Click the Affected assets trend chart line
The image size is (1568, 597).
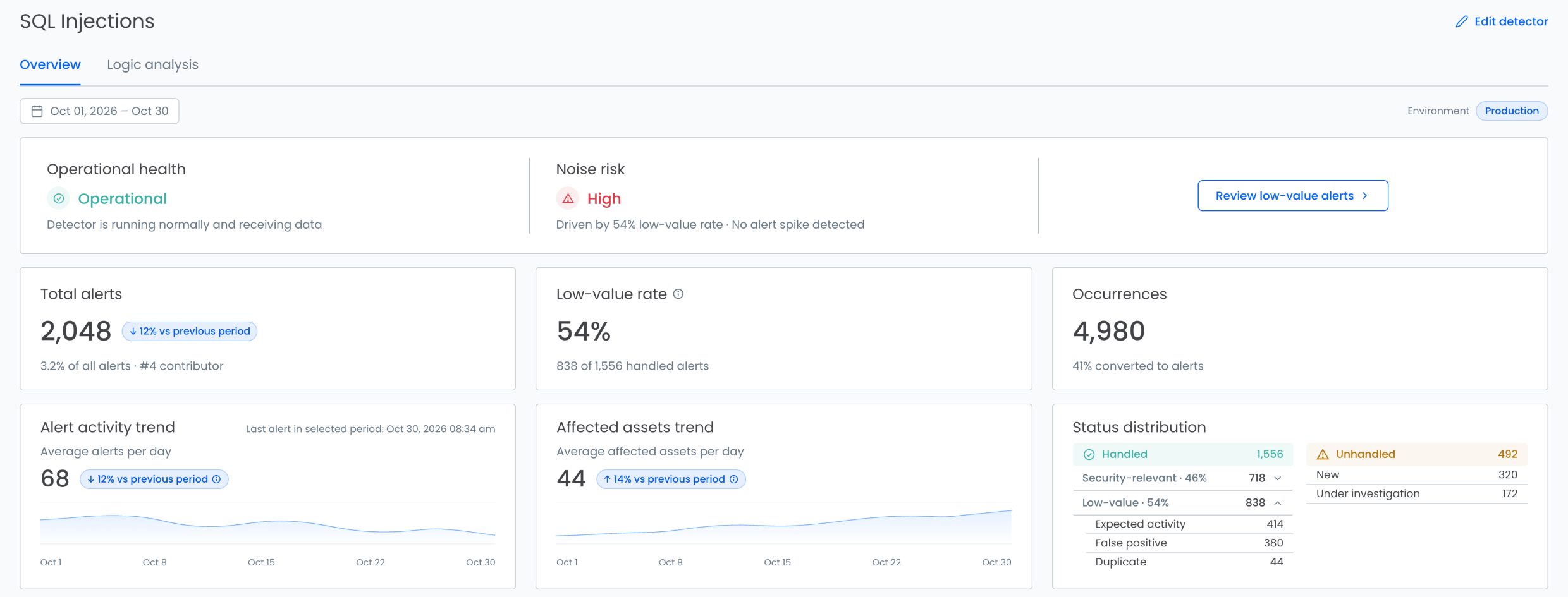[784, 524]
